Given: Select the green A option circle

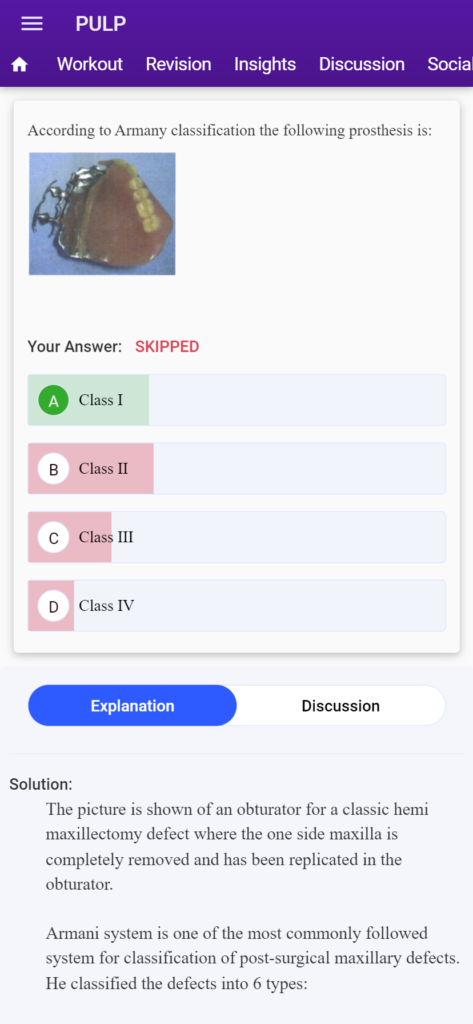Looking at the screenshot, I should (54, 400).
